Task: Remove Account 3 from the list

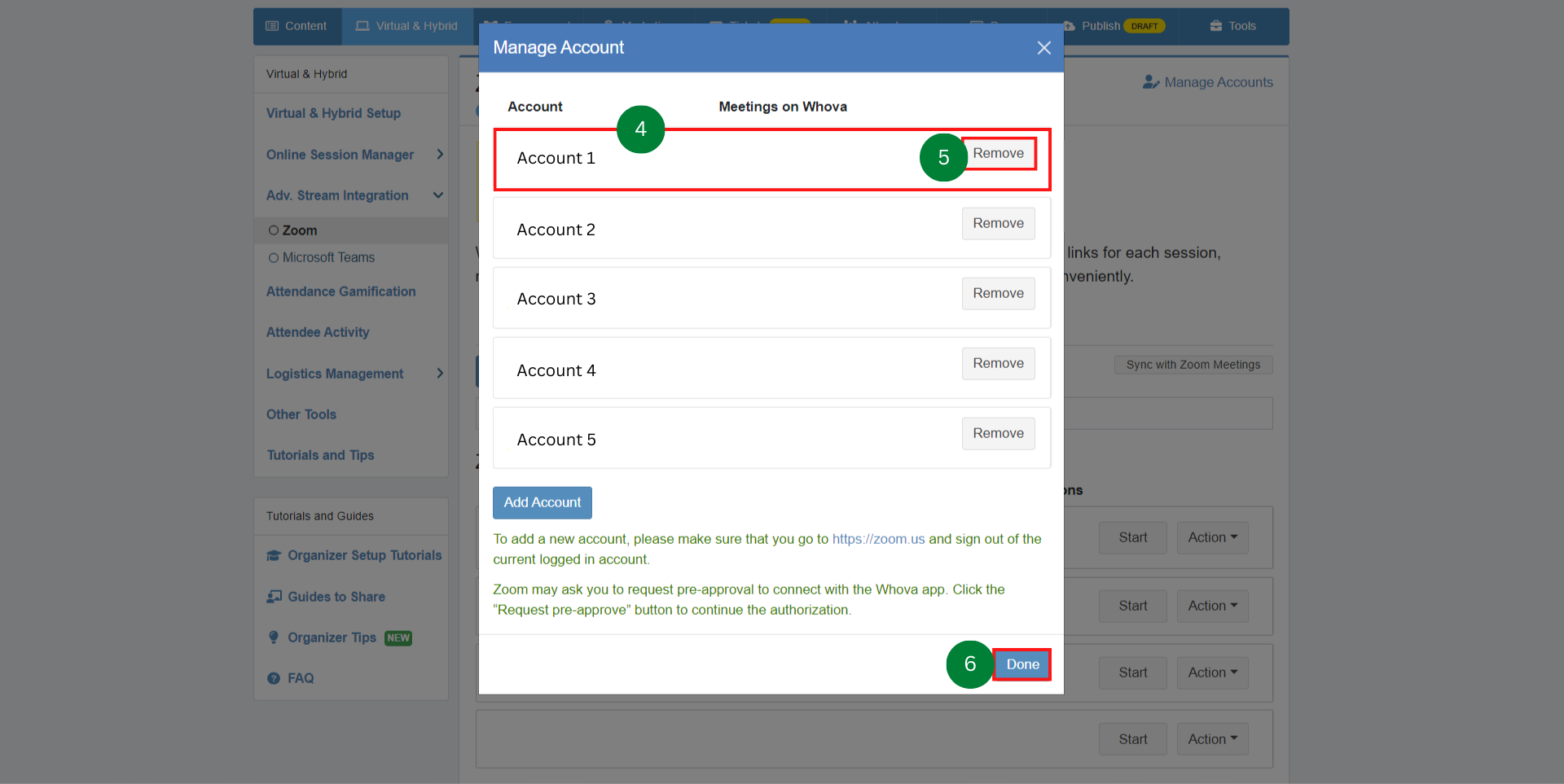Action: point(998,293)
